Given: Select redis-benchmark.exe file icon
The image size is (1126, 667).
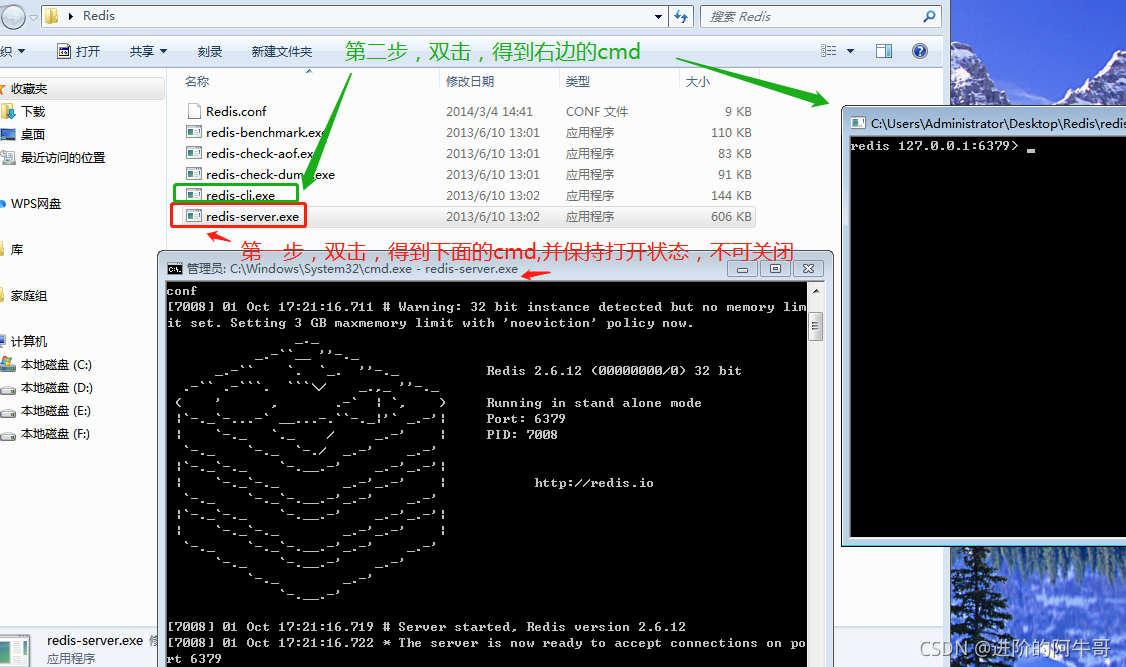Looking at the screenshot, I should click(193, 132).
